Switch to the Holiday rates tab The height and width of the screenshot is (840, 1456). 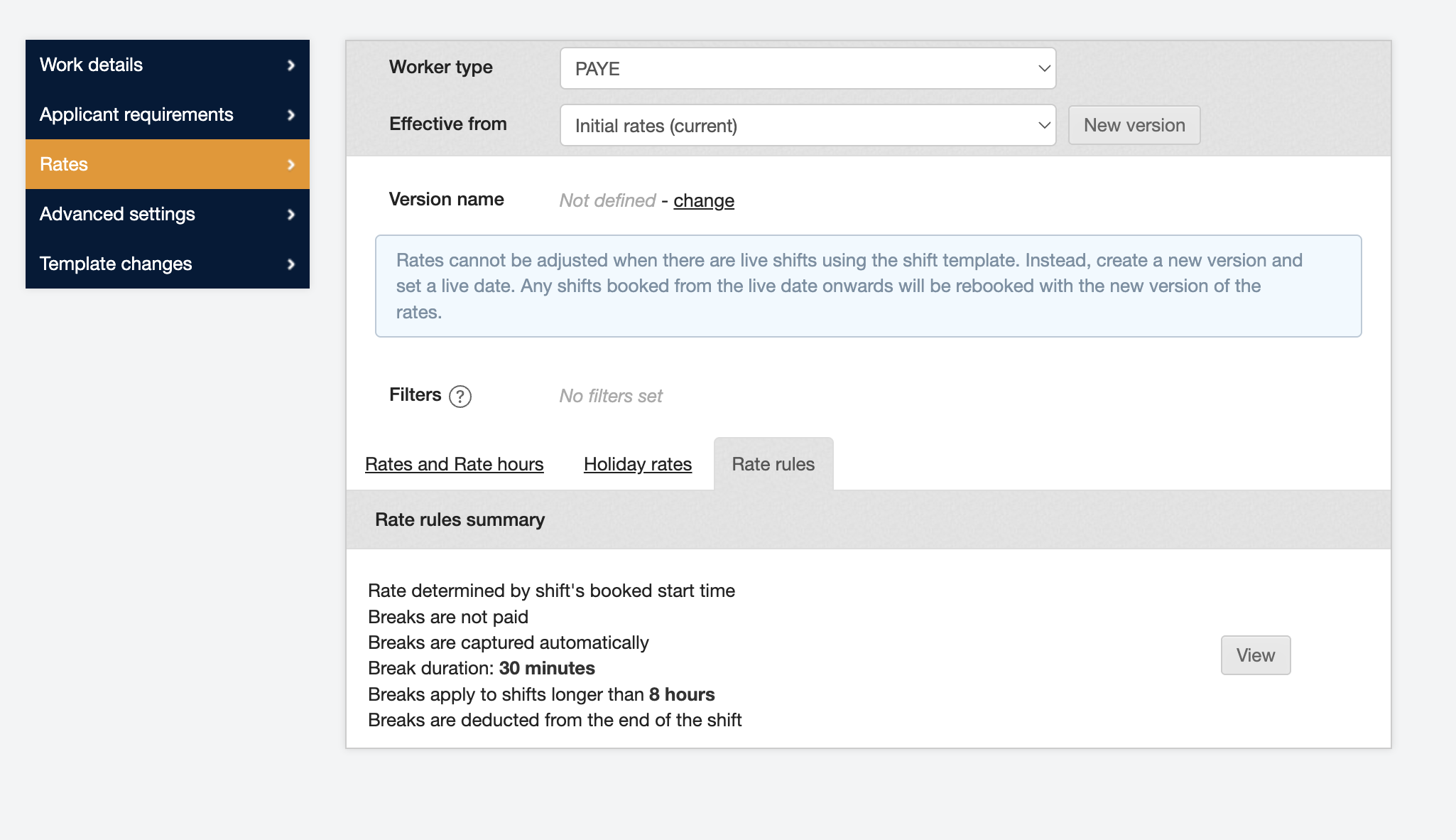click(x=637, y=464)
